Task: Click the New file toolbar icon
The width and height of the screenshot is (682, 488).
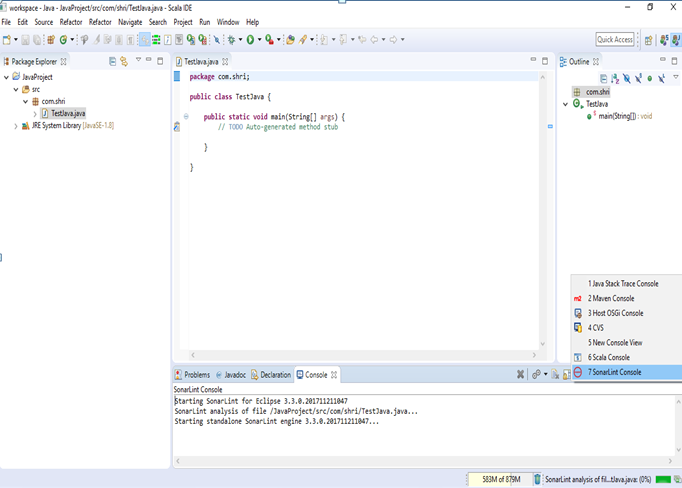Action: pyautogui.click(x=8, y=39)
